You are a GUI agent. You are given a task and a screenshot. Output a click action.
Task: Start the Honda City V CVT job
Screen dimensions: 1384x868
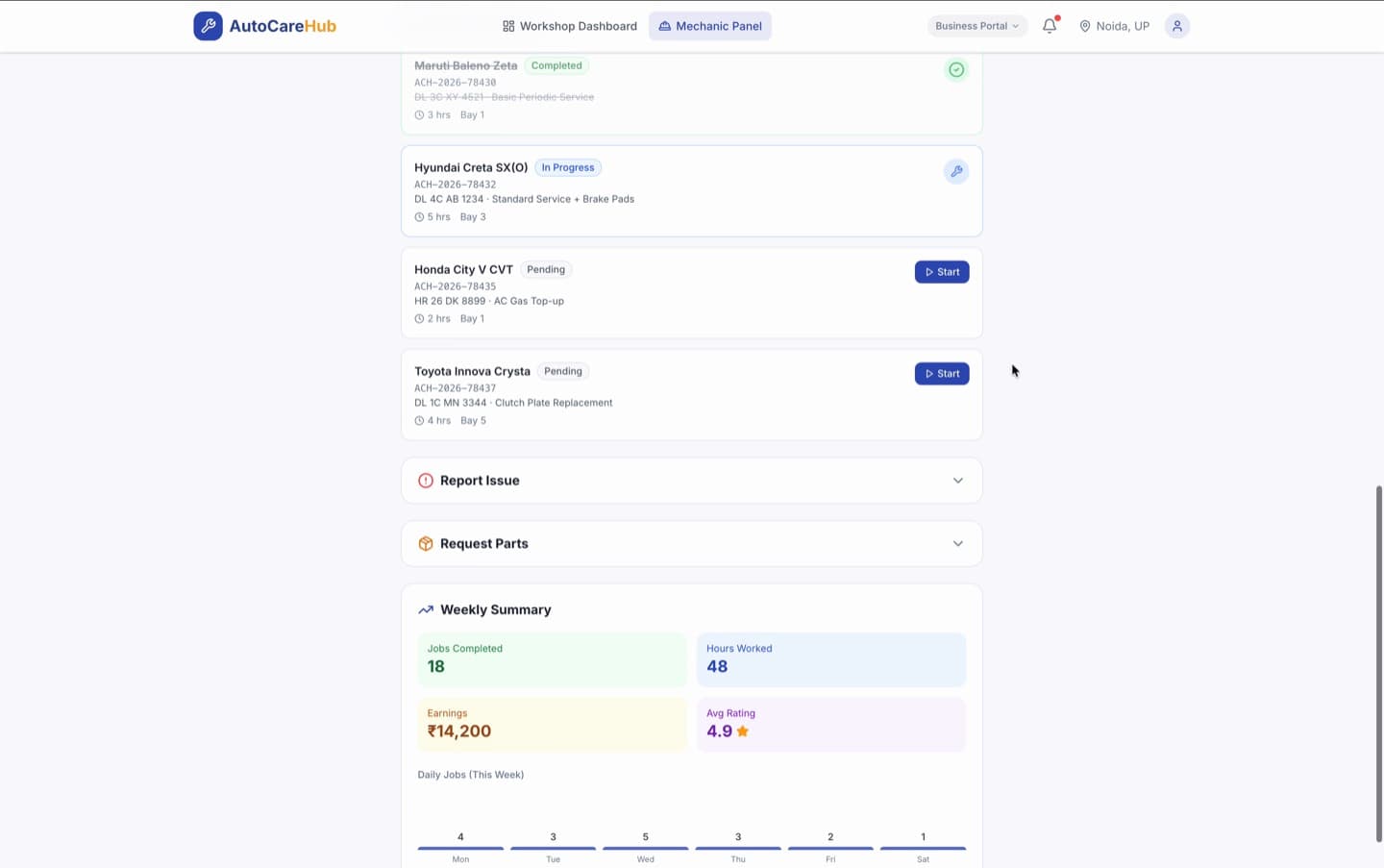pos(942,272)
